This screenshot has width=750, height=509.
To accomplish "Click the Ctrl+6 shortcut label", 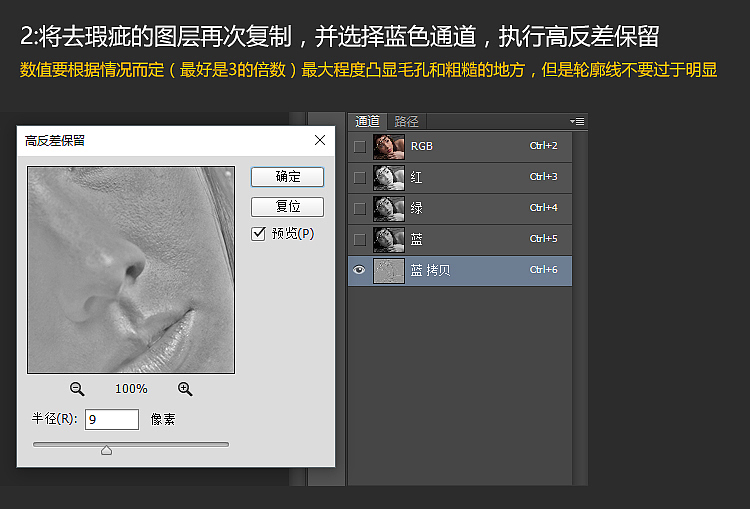I will (543, 270).
